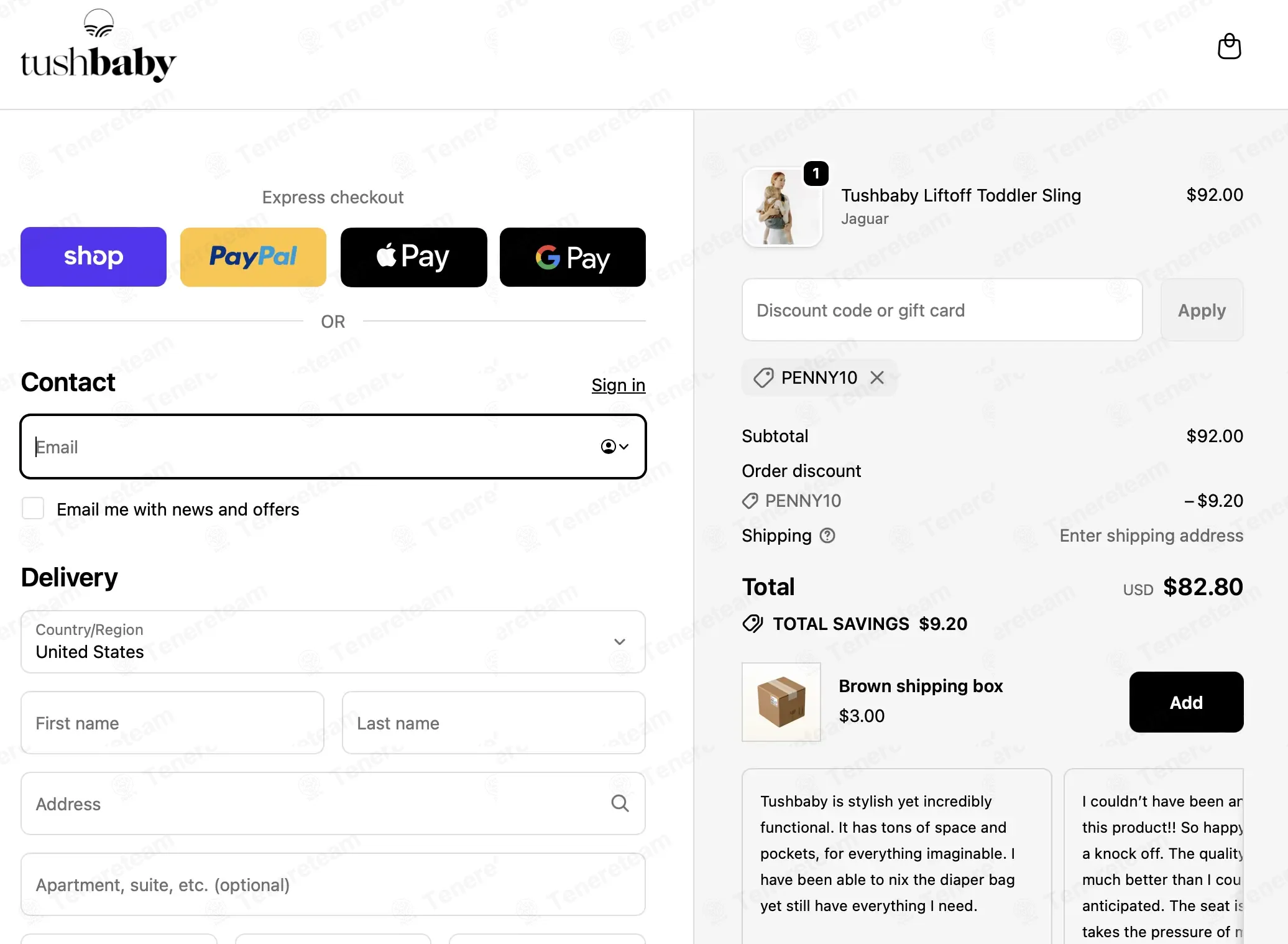The width and height of the screenshot is (1288, 944).
Task: Click the Apartment, suite field
Action: tap(333, 884)
